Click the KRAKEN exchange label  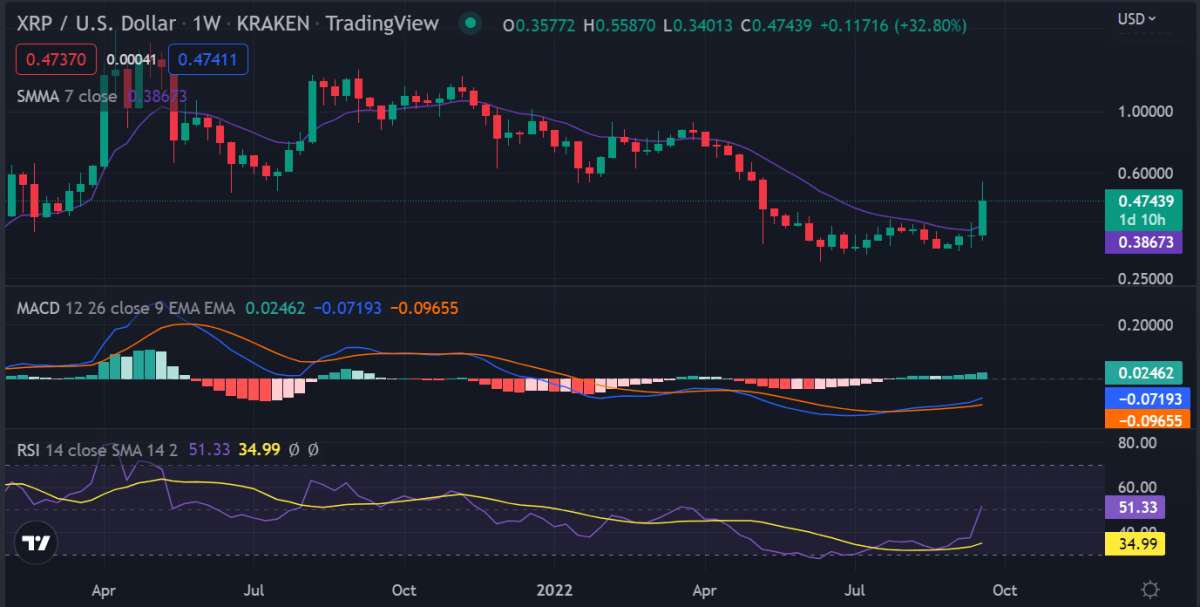click(x=273, y=24)
